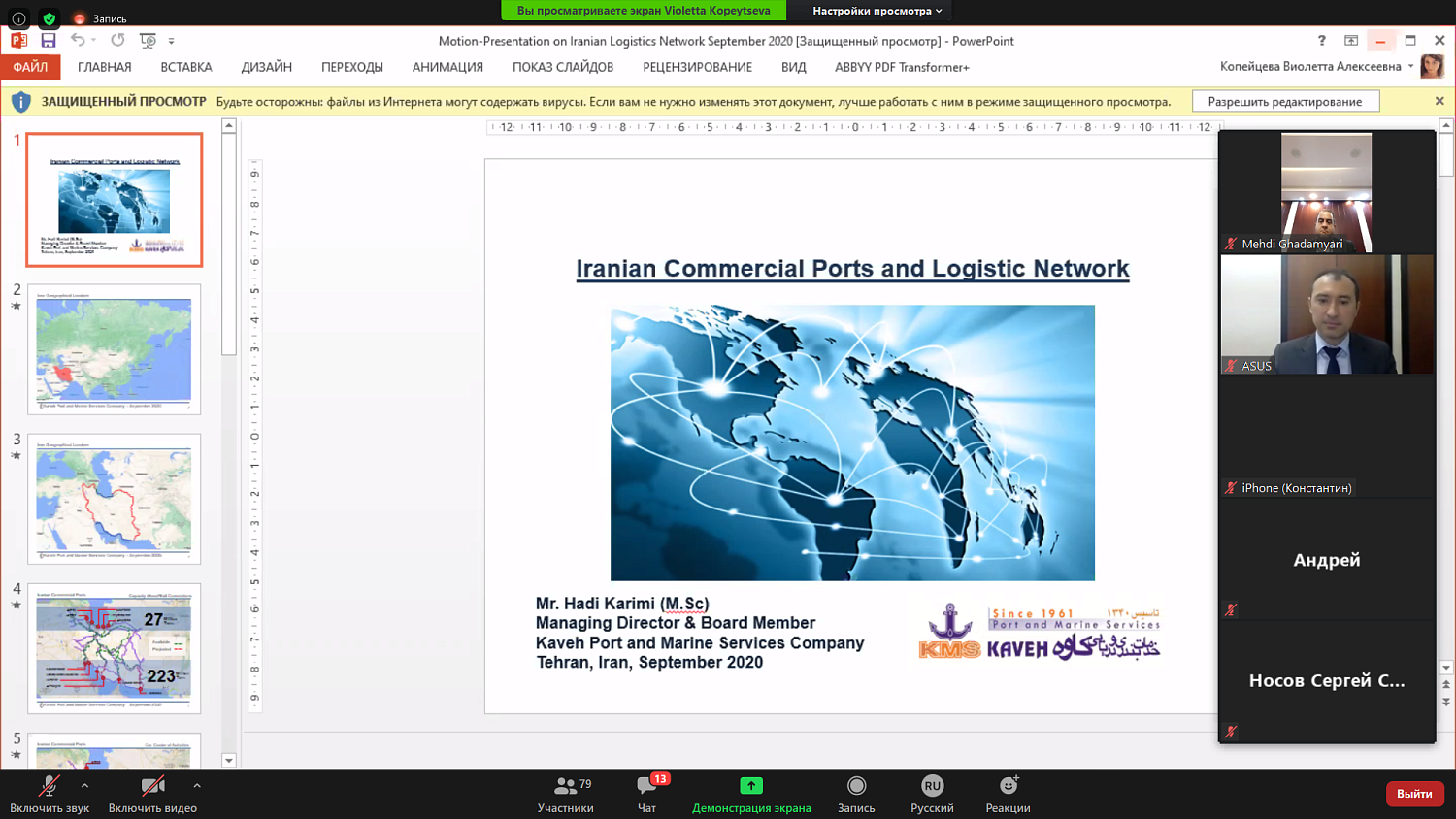Click animation star marker beside slide 2
The image size is (1456, 819).
point(17,307)
